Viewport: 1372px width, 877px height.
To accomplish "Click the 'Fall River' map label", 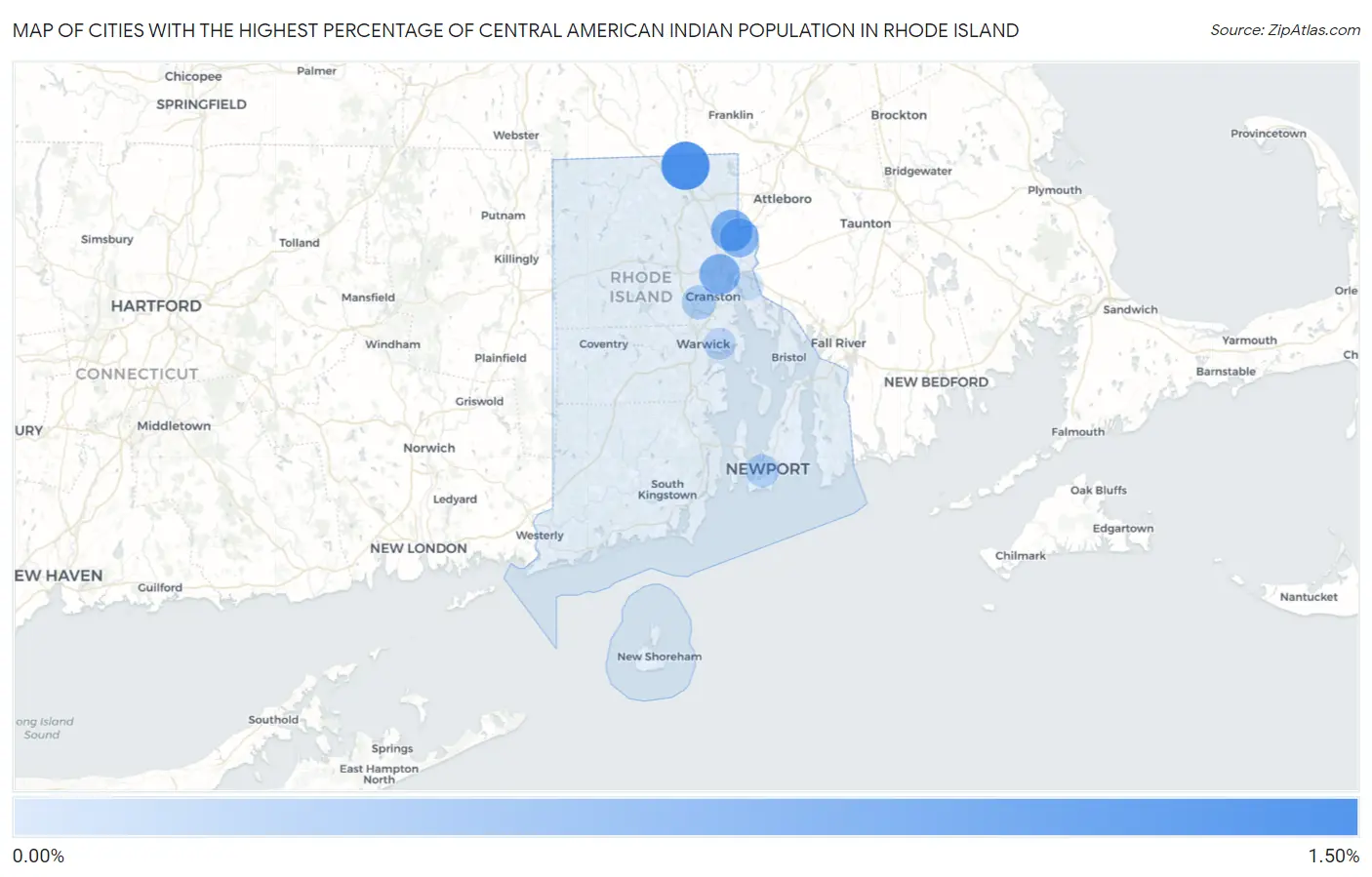I will click(x=838, y=343).
